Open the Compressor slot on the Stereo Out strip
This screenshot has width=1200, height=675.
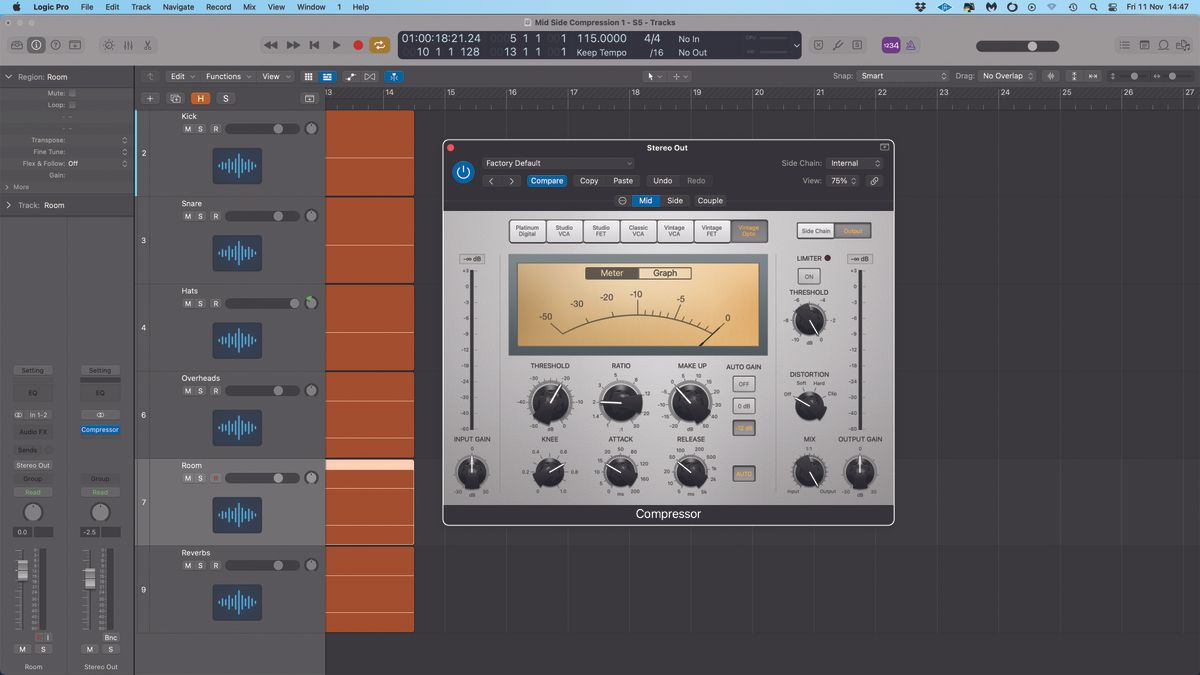(x=99, y=429)
